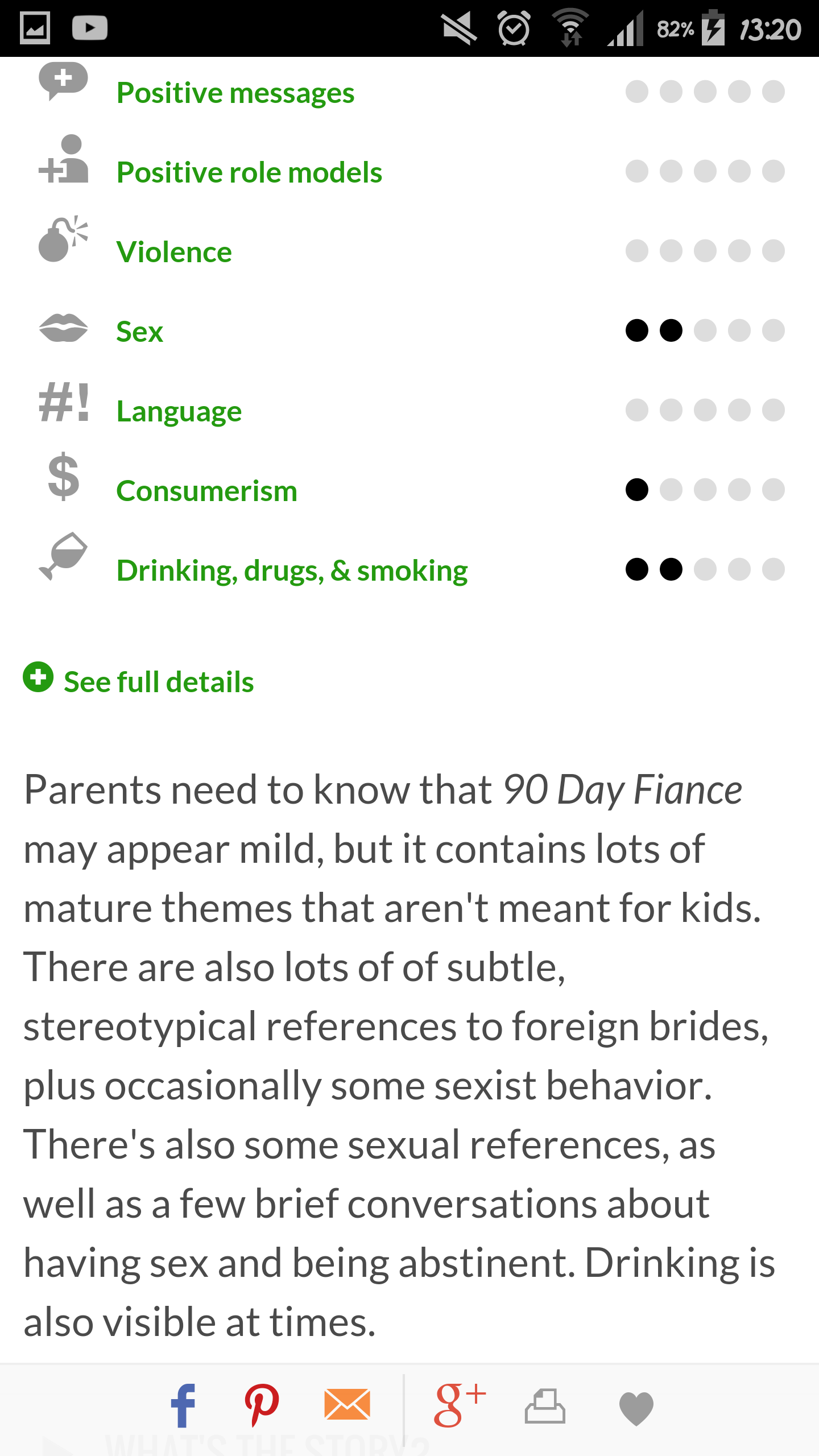Expand See full details section
819x1456 pixels.
tap(159, 681)
